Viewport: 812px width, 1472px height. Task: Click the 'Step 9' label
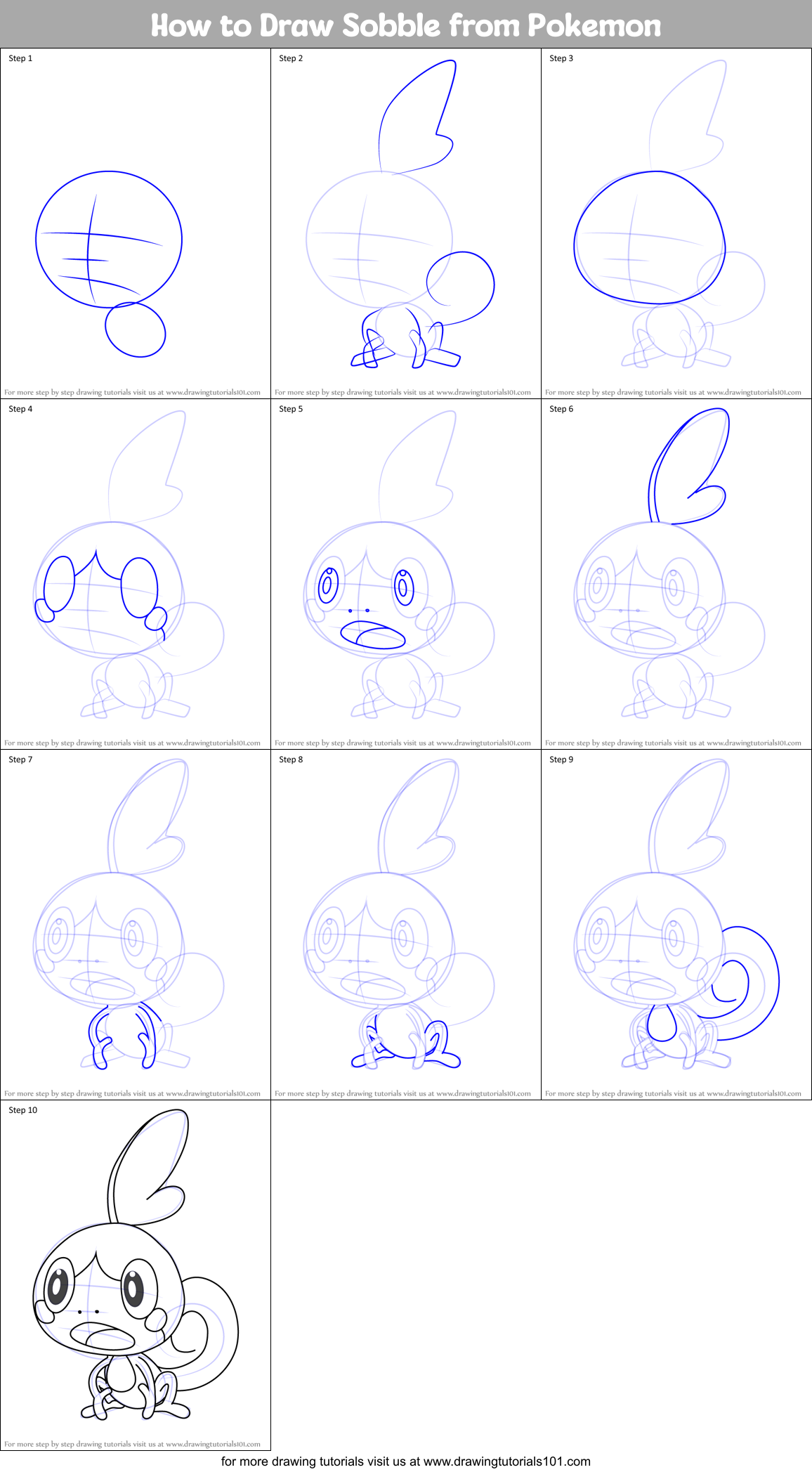point(561,760)
